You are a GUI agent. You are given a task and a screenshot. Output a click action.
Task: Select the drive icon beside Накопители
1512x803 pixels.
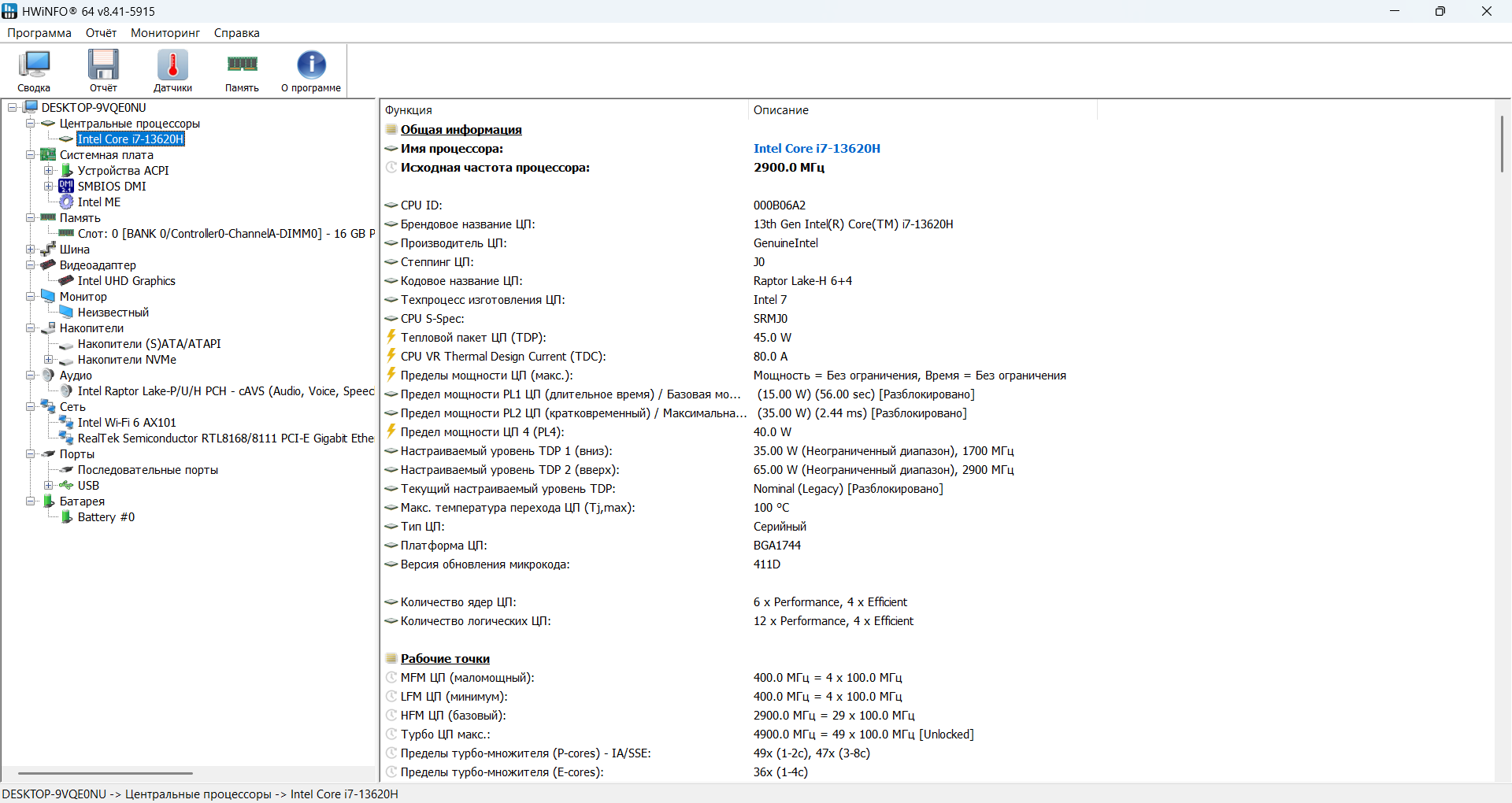point(48,327)
